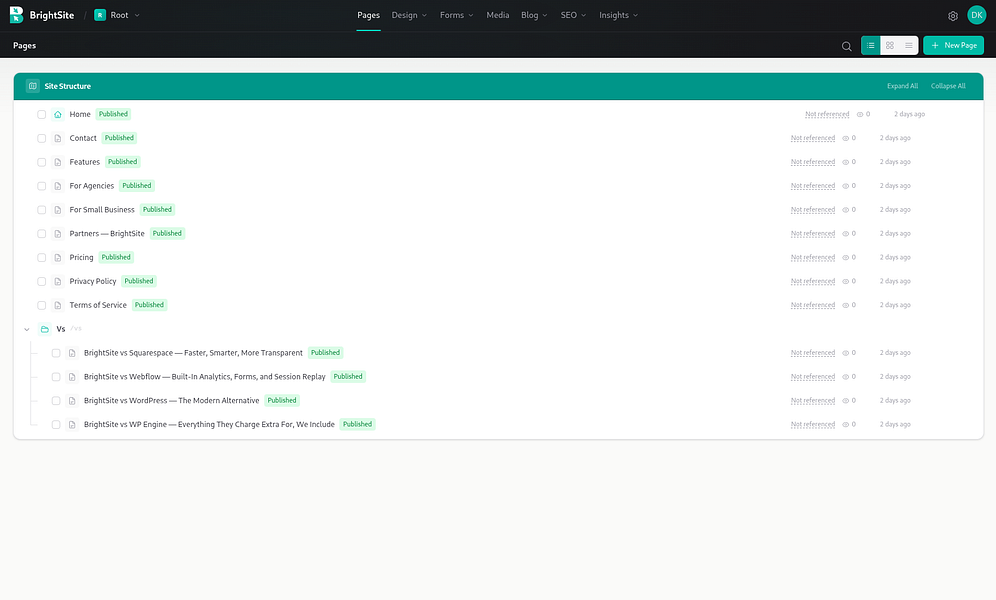Check the Home page checkbox
This screenshot has height=600, width=996.
coord(41,114)
